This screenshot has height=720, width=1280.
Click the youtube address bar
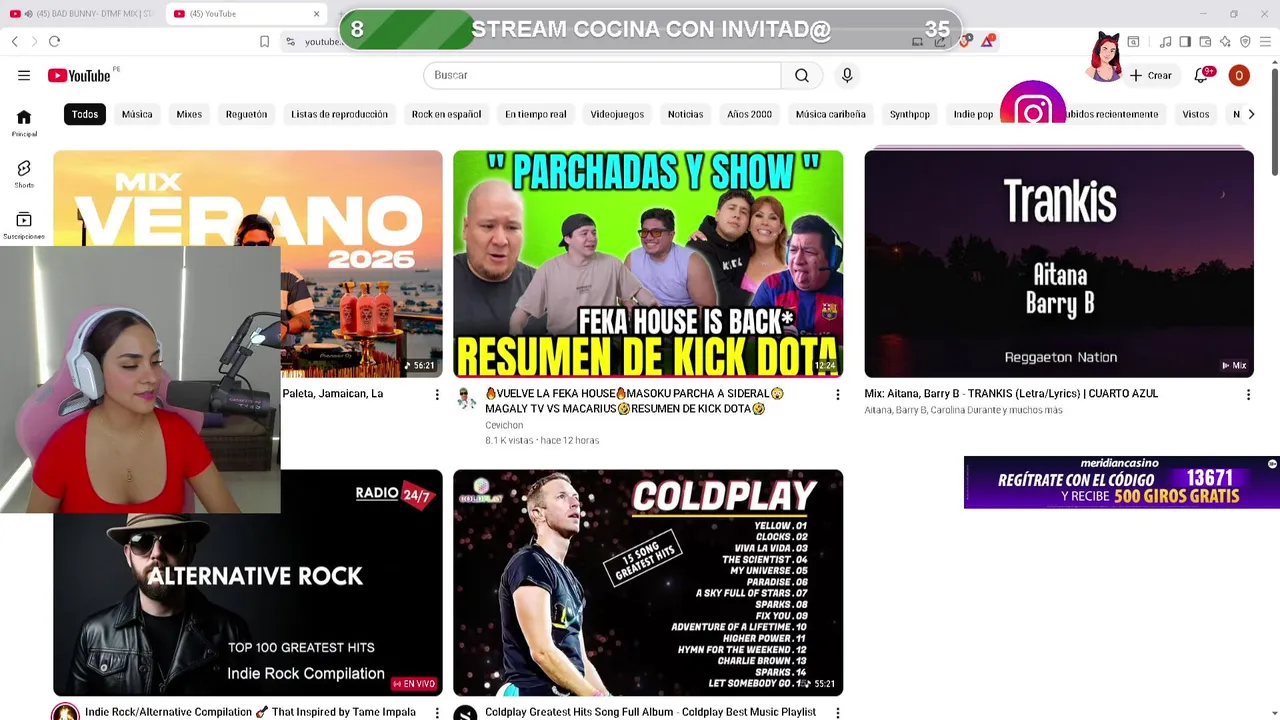click(324, 41)
